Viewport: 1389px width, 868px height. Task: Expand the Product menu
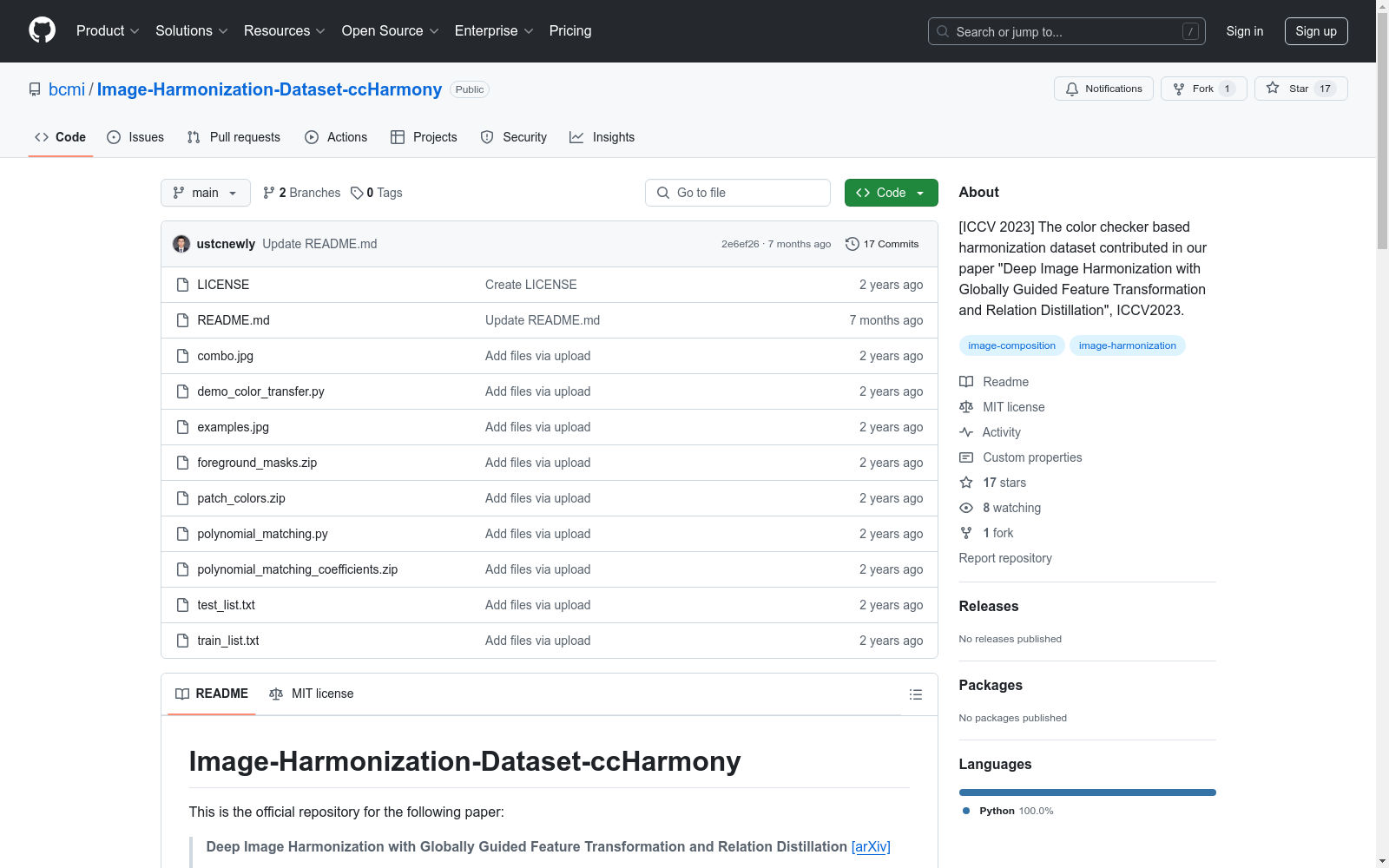108,30
